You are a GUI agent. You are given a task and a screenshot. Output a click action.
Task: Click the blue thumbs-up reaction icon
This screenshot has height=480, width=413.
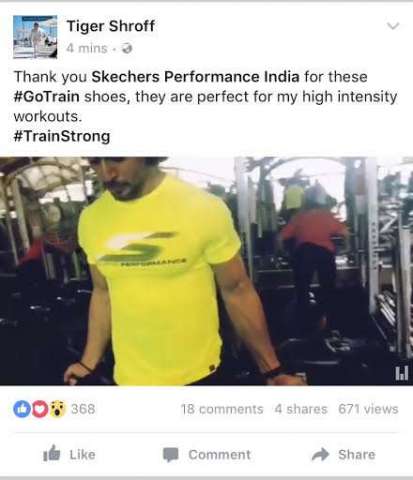22,409
